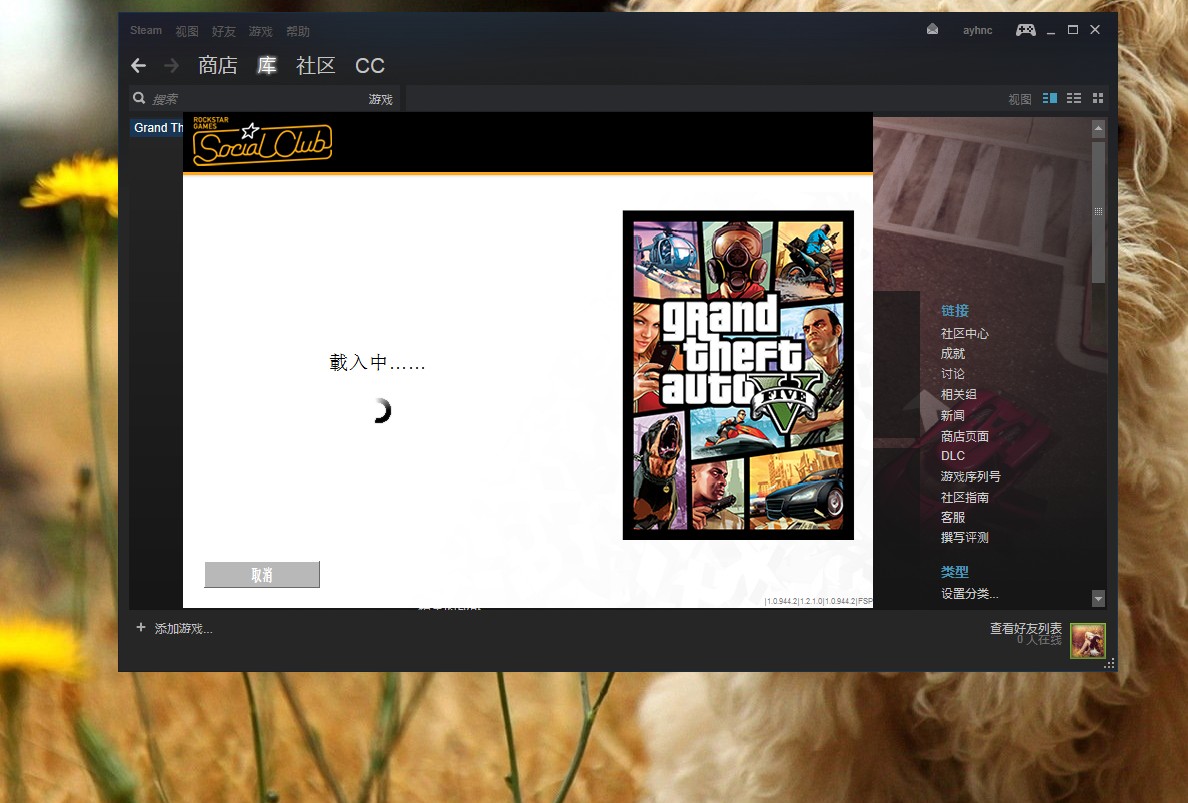Click the inbox envelope notification icon
The height and width of the screenshot is (803, 1188).
click(932, 30)
